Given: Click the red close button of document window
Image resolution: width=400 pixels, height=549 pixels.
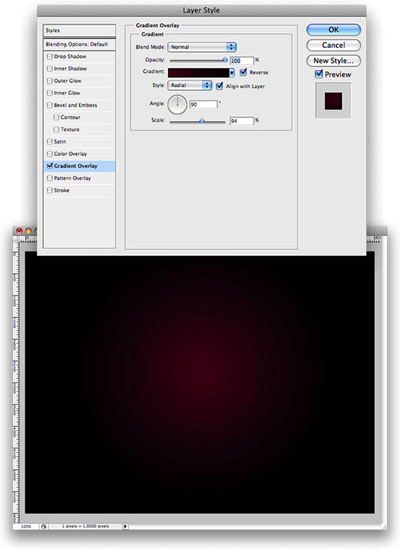Looking at the screenshot, I should 19,230.
